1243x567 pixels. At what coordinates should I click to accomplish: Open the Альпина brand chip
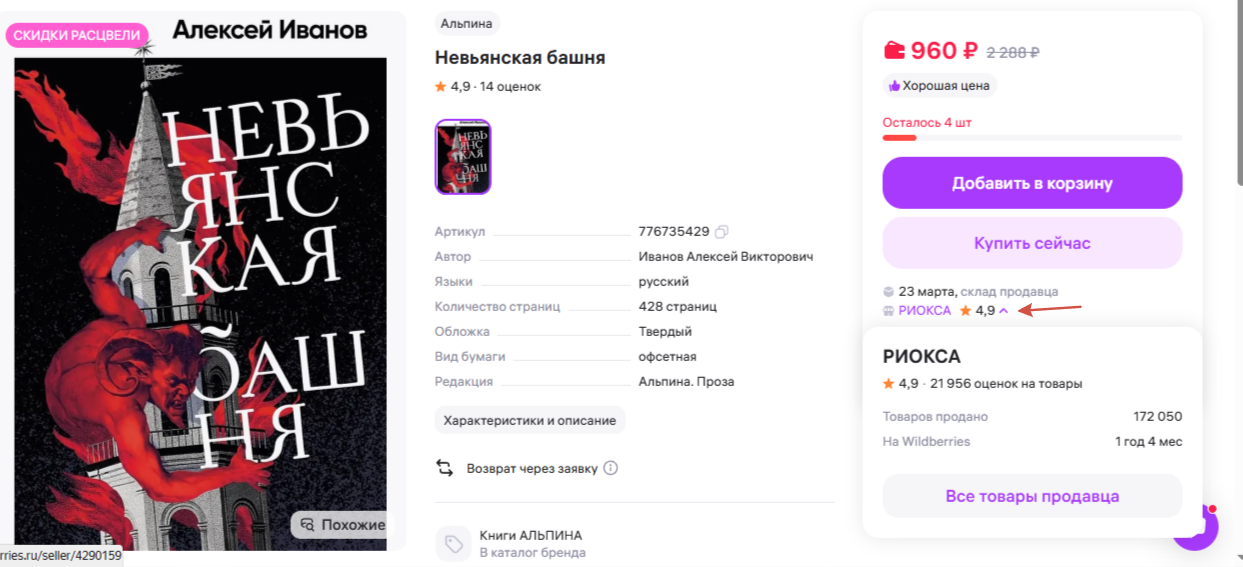pyautogui.click(x=467, y=23)
